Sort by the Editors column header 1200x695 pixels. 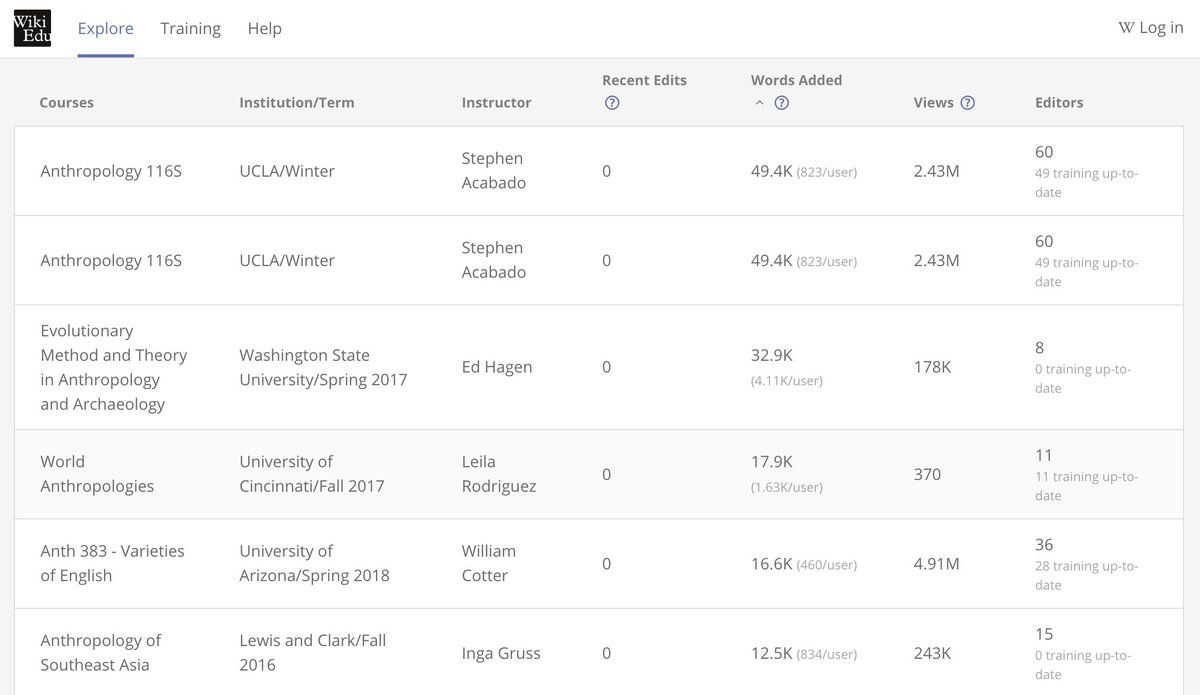point(1058,102)
